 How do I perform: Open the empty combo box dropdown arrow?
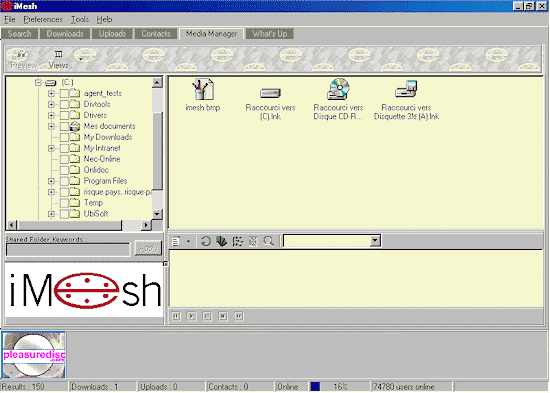(x=375, y=241)
